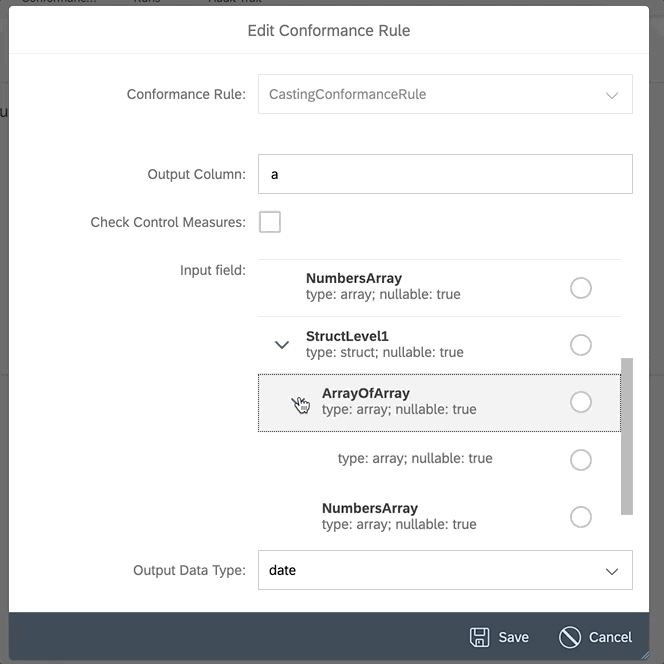Viewport: 664px width, 664px height.
Task: Click into the Output Column input field
Action: [x=445, y=174]
